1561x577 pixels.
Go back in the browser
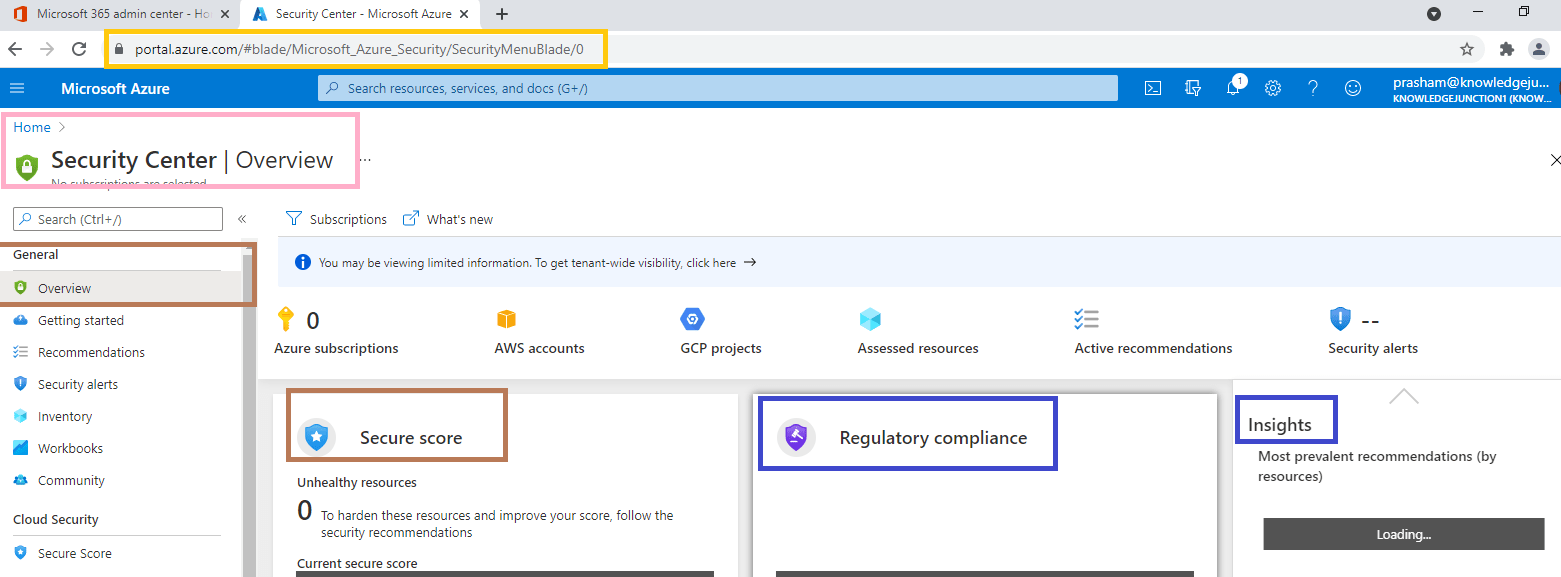click(x=15, y=49)
